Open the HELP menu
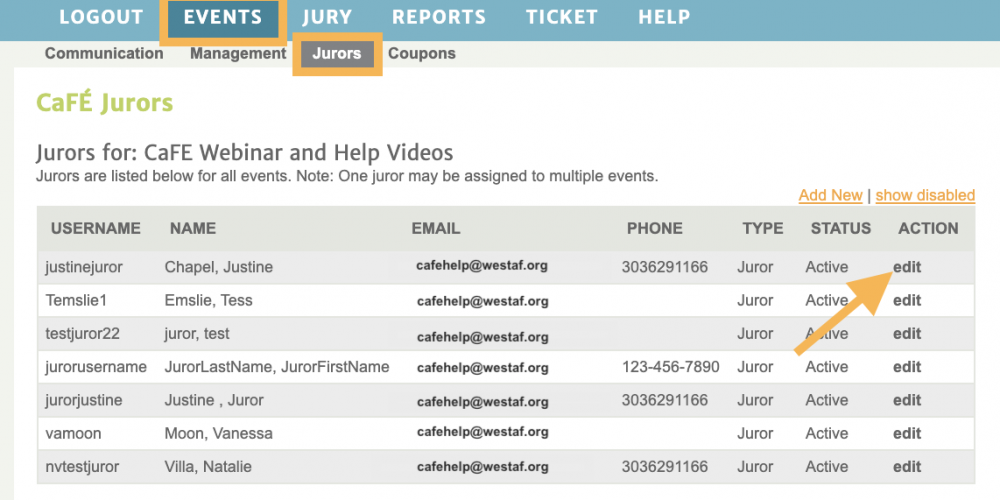 (x=664, y=17)
